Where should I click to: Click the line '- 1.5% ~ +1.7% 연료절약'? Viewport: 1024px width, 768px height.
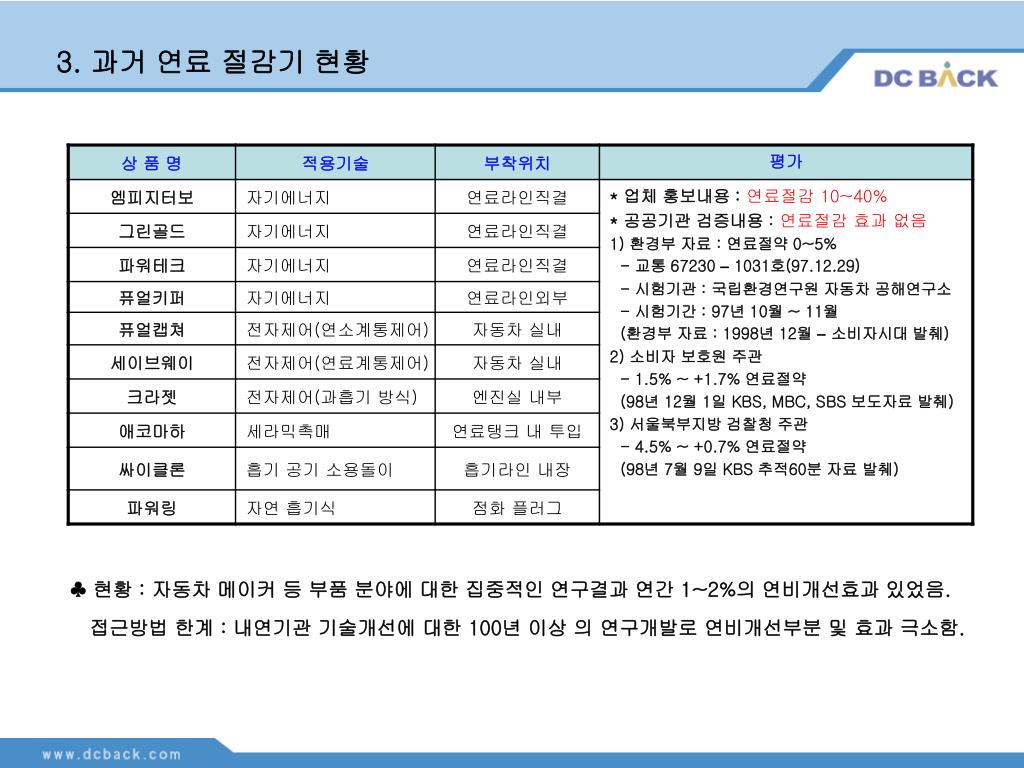click(713, 379)
